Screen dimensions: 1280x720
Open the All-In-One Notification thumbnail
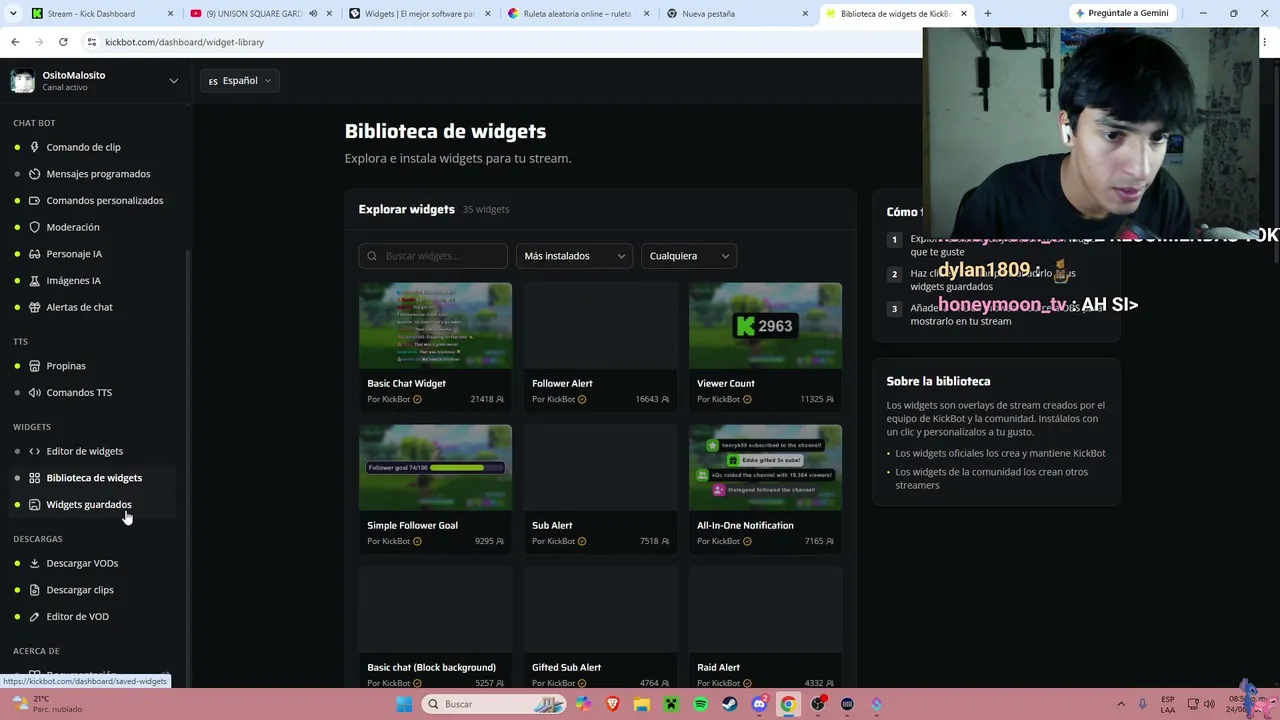coord(765,468)
